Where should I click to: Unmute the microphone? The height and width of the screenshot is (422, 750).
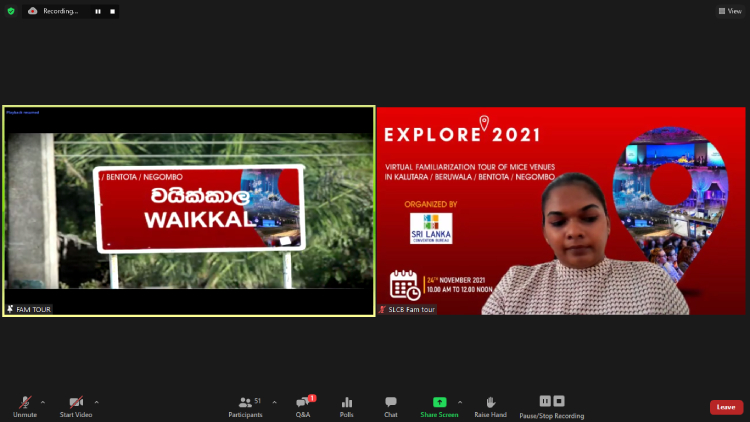coord(25,407)
